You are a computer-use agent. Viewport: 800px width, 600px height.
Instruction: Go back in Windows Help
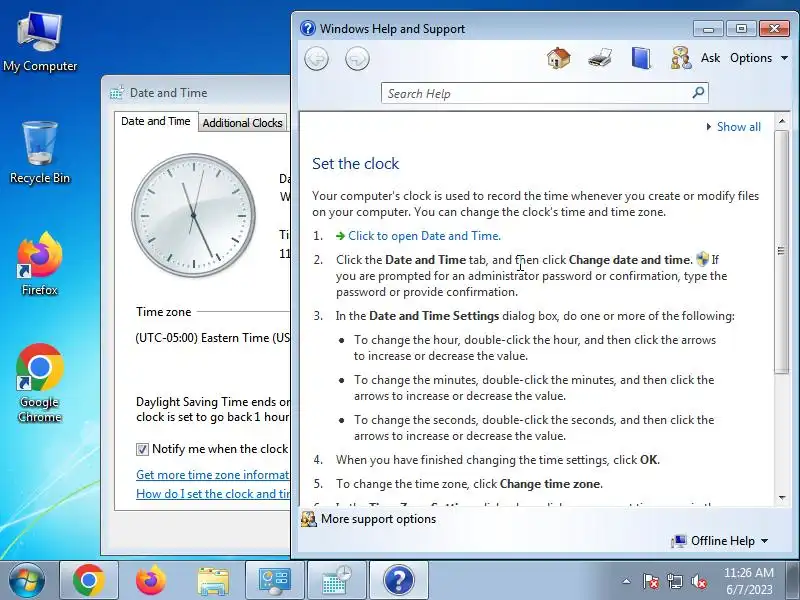click(x=316, y=59)
